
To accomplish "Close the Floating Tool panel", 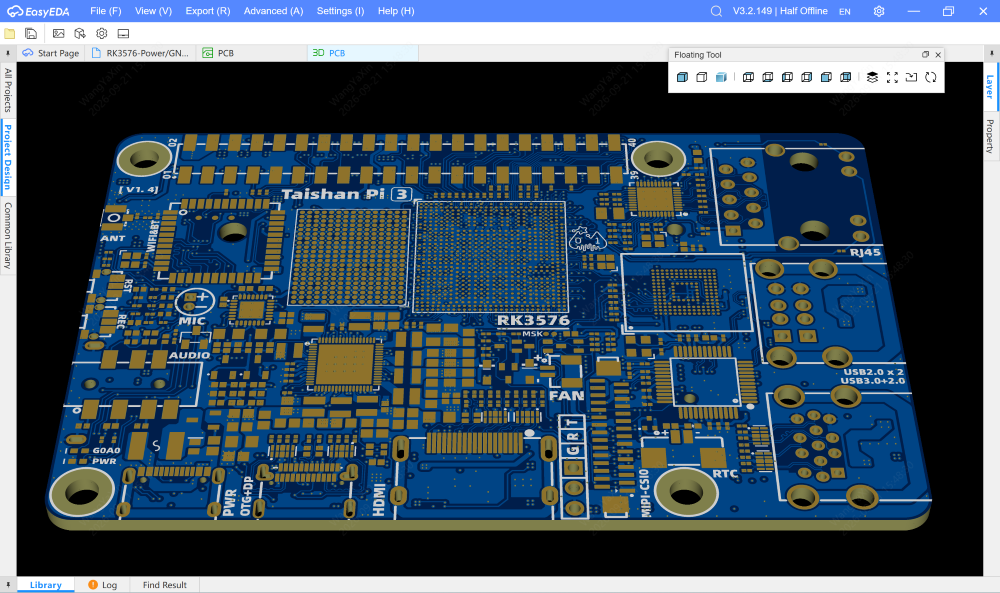I will tap(938, 55).
